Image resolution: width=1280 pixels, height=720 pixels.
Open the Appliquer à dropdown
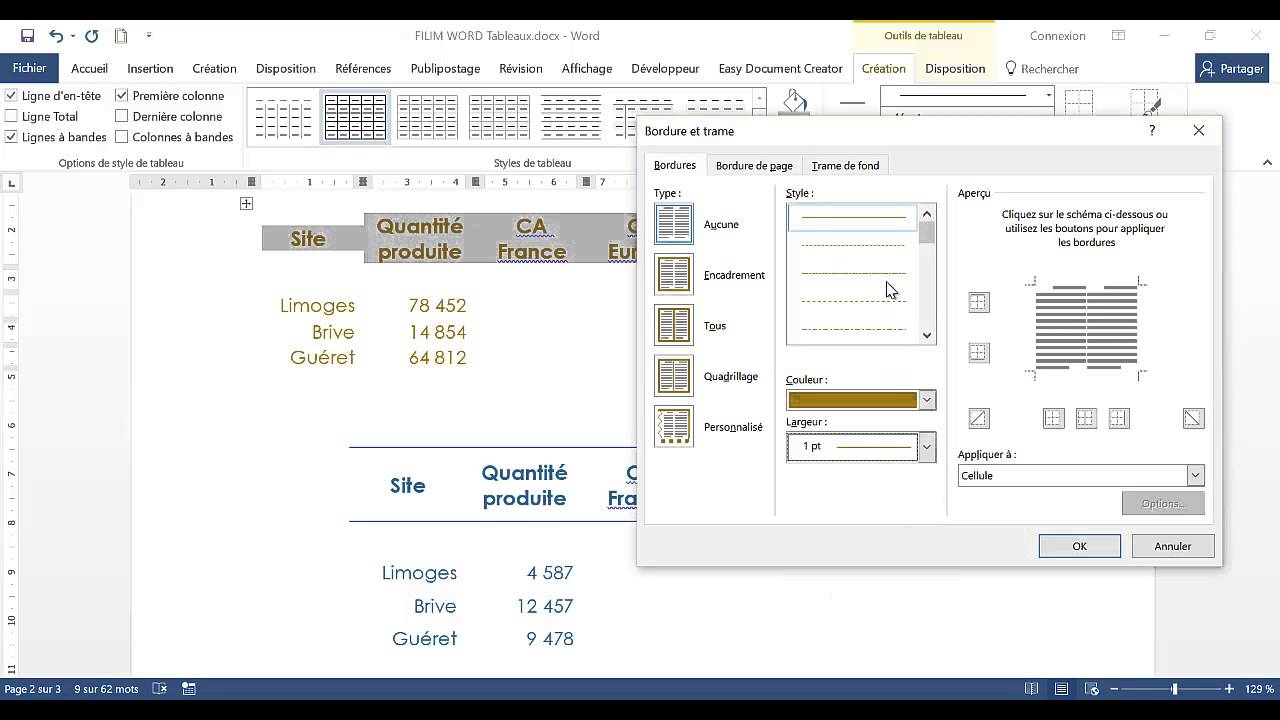coord(1194,476)
